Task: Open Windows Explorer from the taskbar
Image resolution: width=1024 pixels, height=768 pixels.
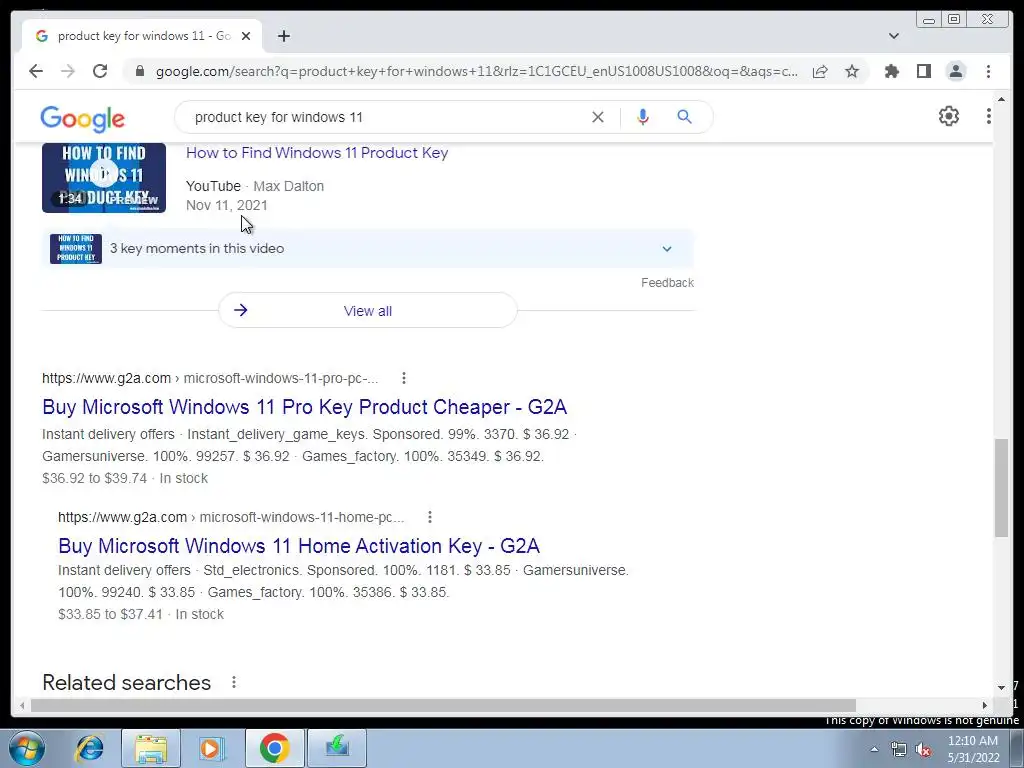Action: click(x=151, y=748)
